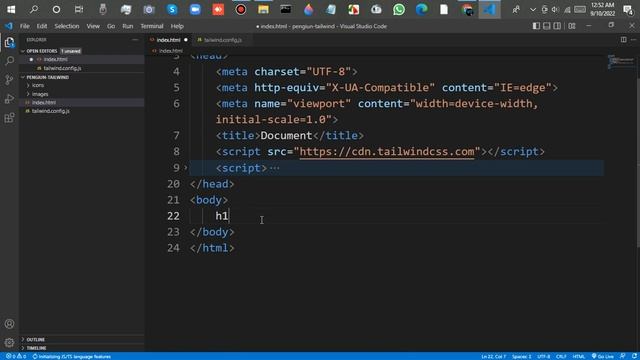Open the Help menu
Viewport: 640px width, 360px height.
click(177, 26)
